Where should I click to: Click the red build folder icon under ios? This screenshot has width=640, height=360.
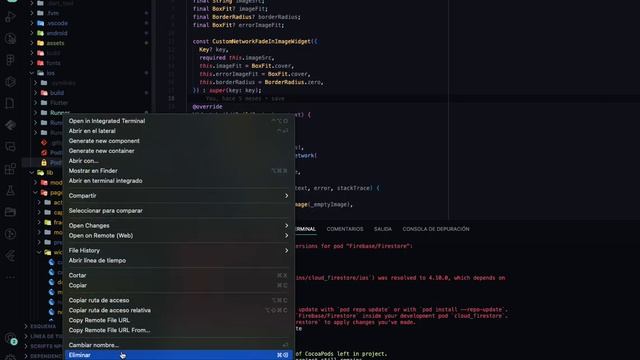44,93
